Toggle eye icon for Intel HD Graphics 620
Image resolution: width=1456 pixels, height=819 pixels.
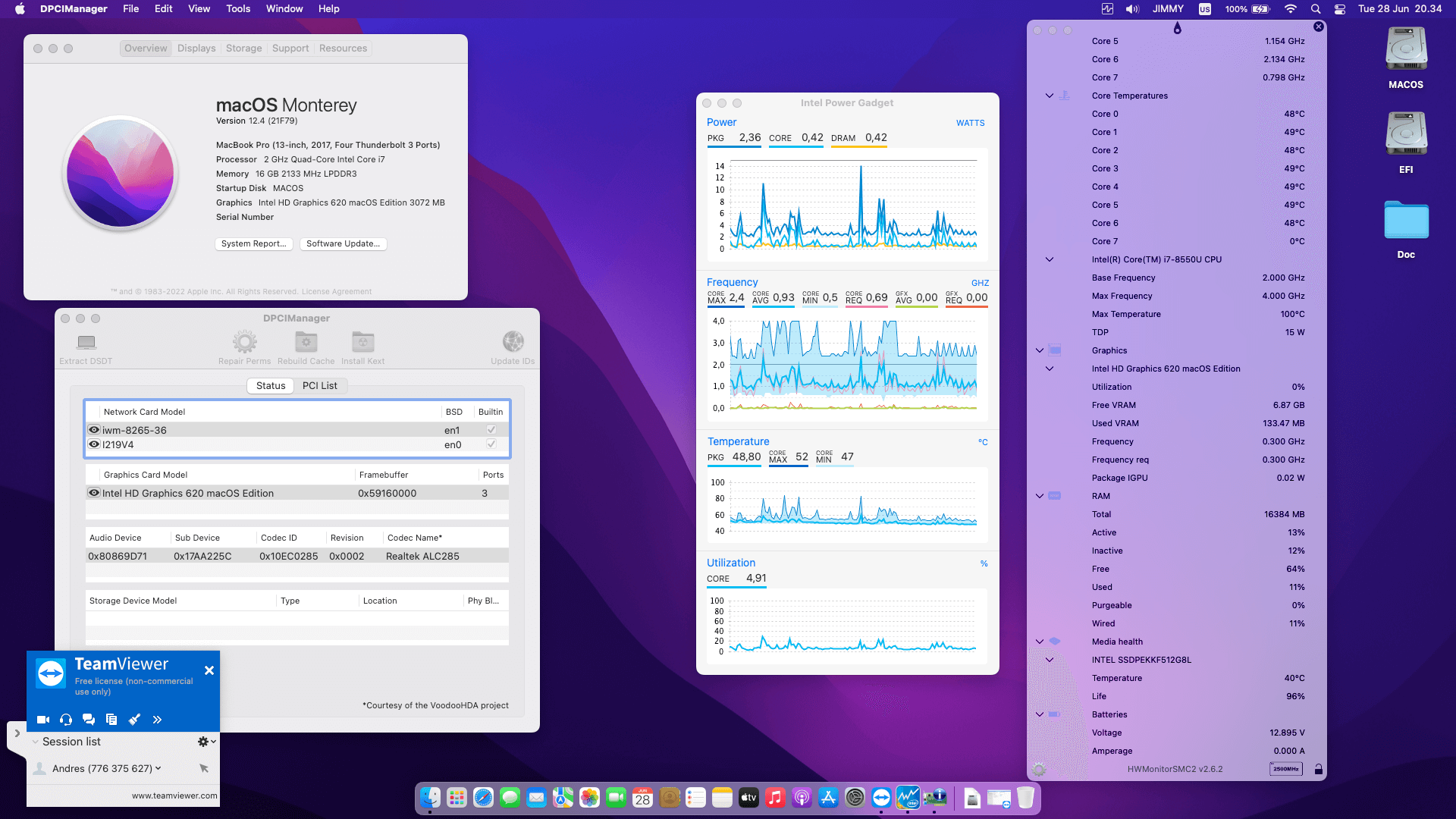tap(94, 493)
